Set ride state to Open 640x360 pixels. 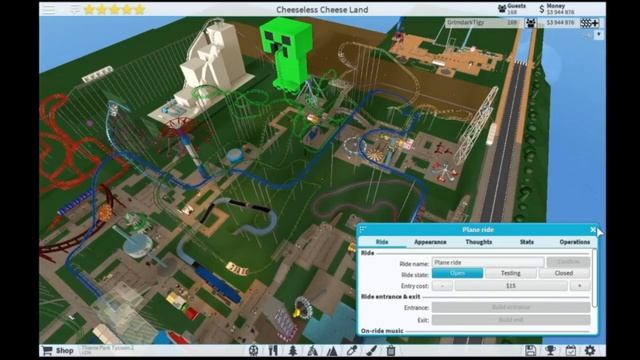[x=457, y=273]
